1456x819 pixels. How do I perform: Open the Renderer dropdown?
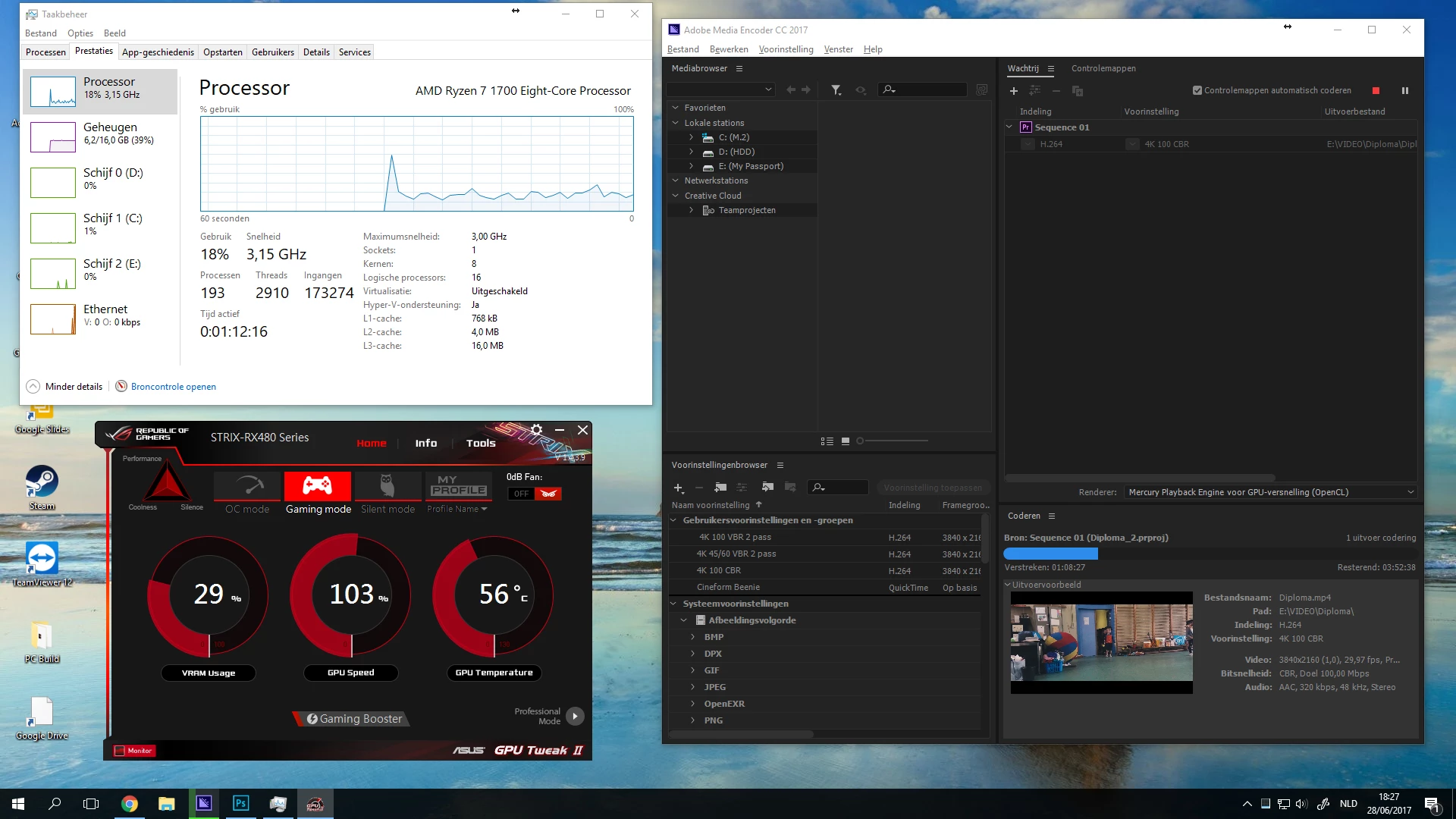[1270, 492]
